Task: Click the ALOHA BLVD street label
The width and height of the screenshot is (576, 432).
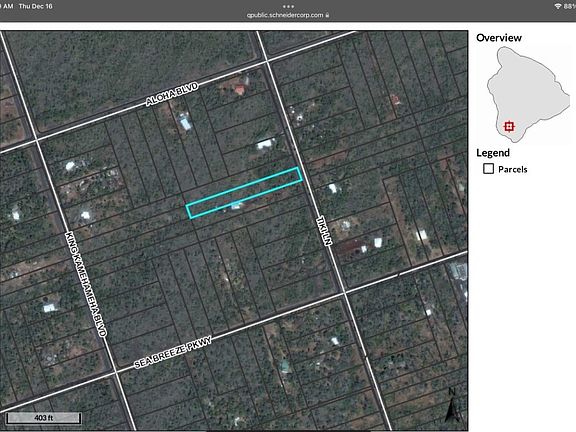Action: (172, 94)
